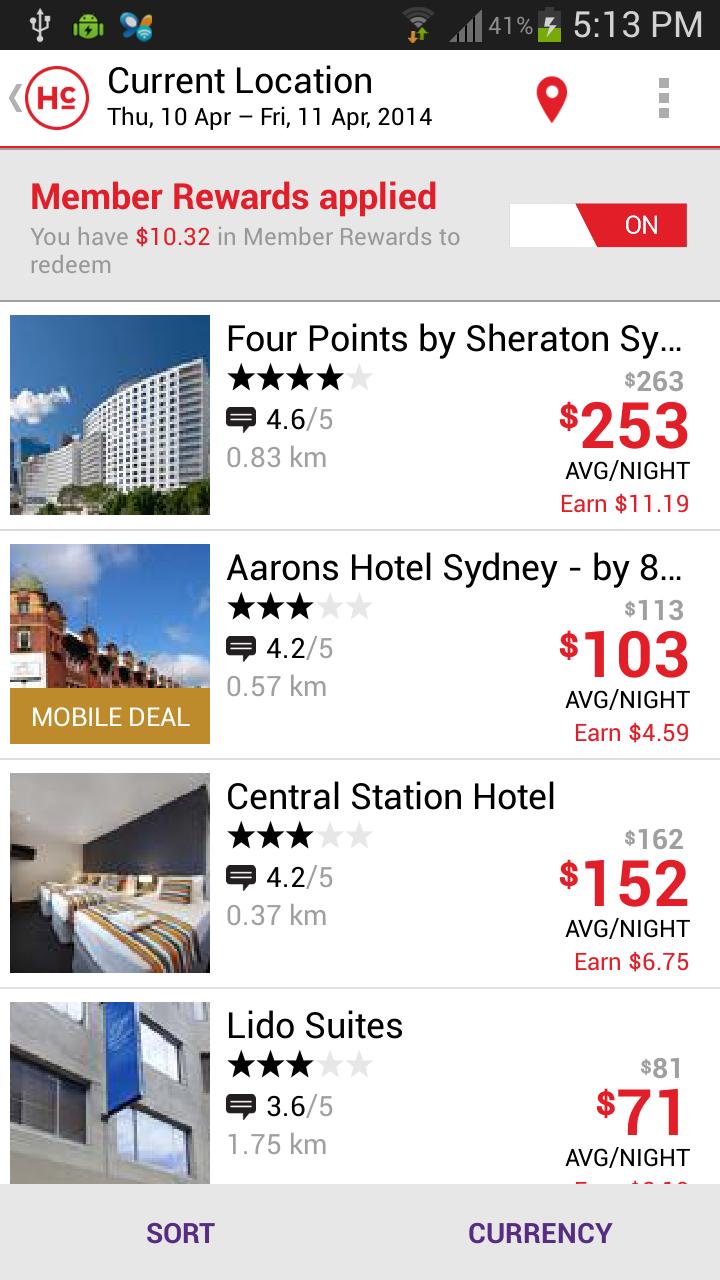This screenshot has width=720, height=1280.
Task: Tap the Mobile Deal badge on Aarons Hotel
Action: (110, 717)
